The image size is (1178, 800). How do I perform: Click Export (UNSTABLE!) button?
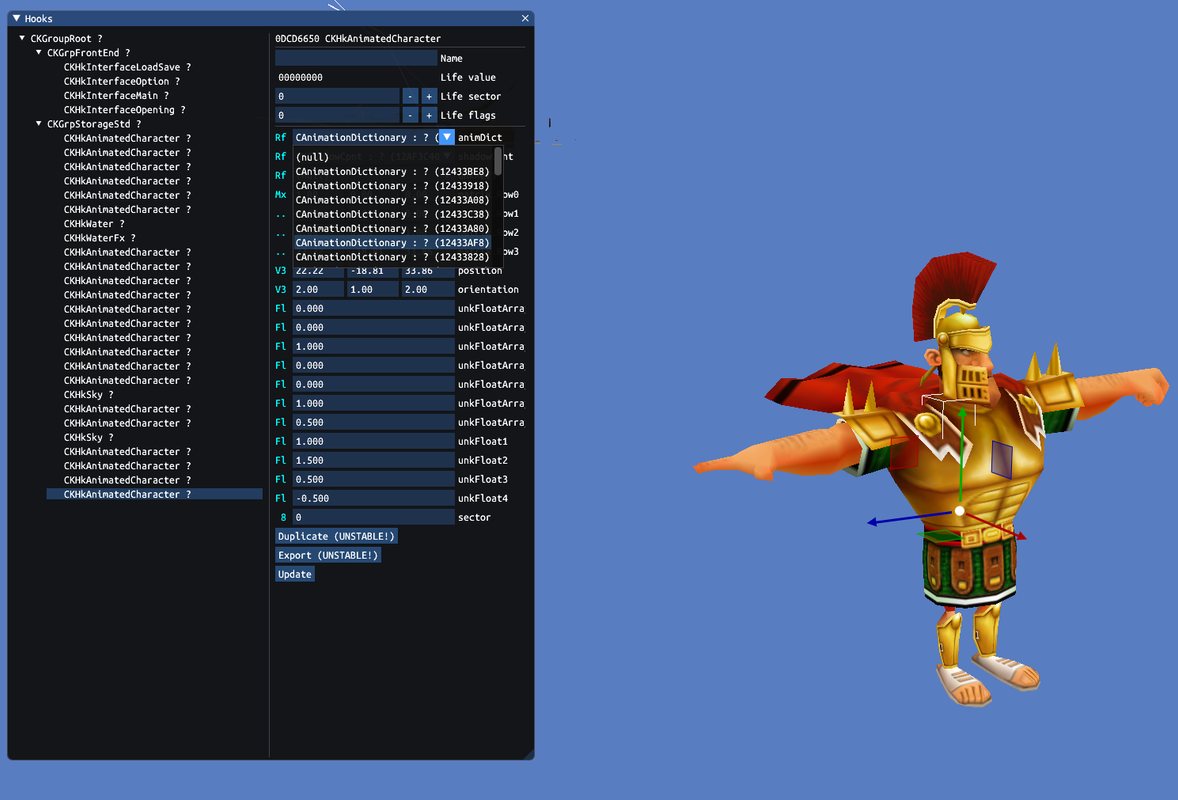click(x=328, y=555)
